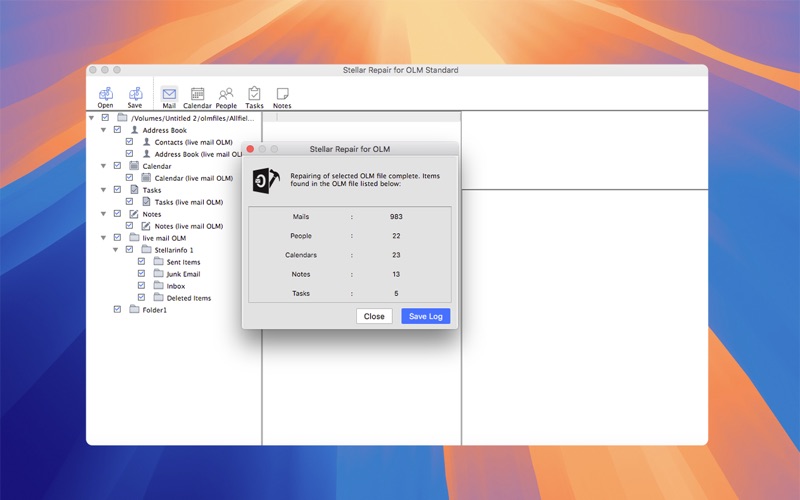800x500 pixels.
Task: Switch to People view icon
Action: point(226,94)
